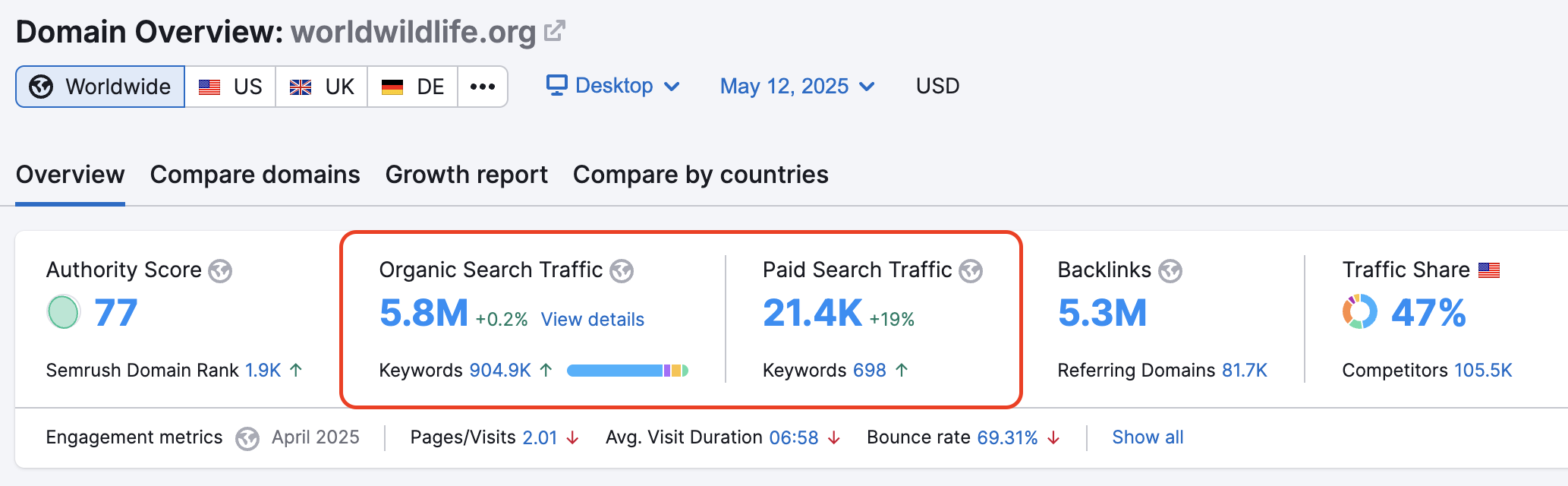Switch region to UK
The height and width of the screenshot is (486, 1568).
click(x=321, y=86)
